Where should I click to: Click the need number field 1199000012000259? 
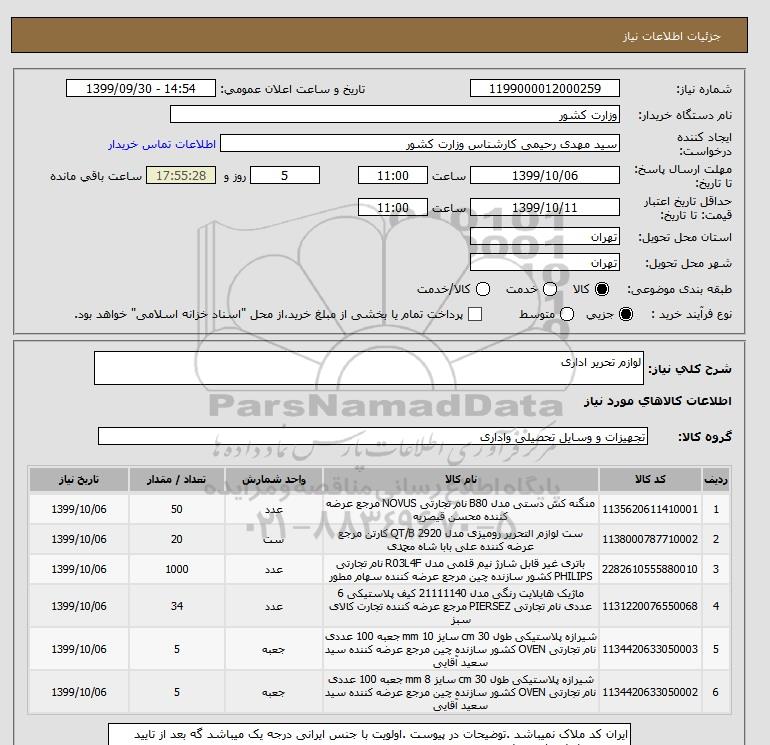point(545,89)
